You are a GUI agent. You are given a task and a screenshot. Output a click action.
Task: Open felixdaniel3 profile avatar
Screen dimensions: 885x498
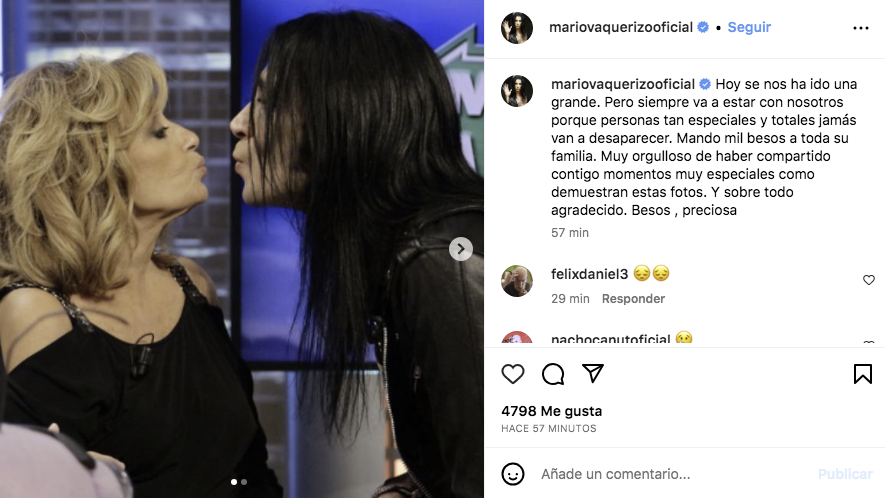[517, 281]
